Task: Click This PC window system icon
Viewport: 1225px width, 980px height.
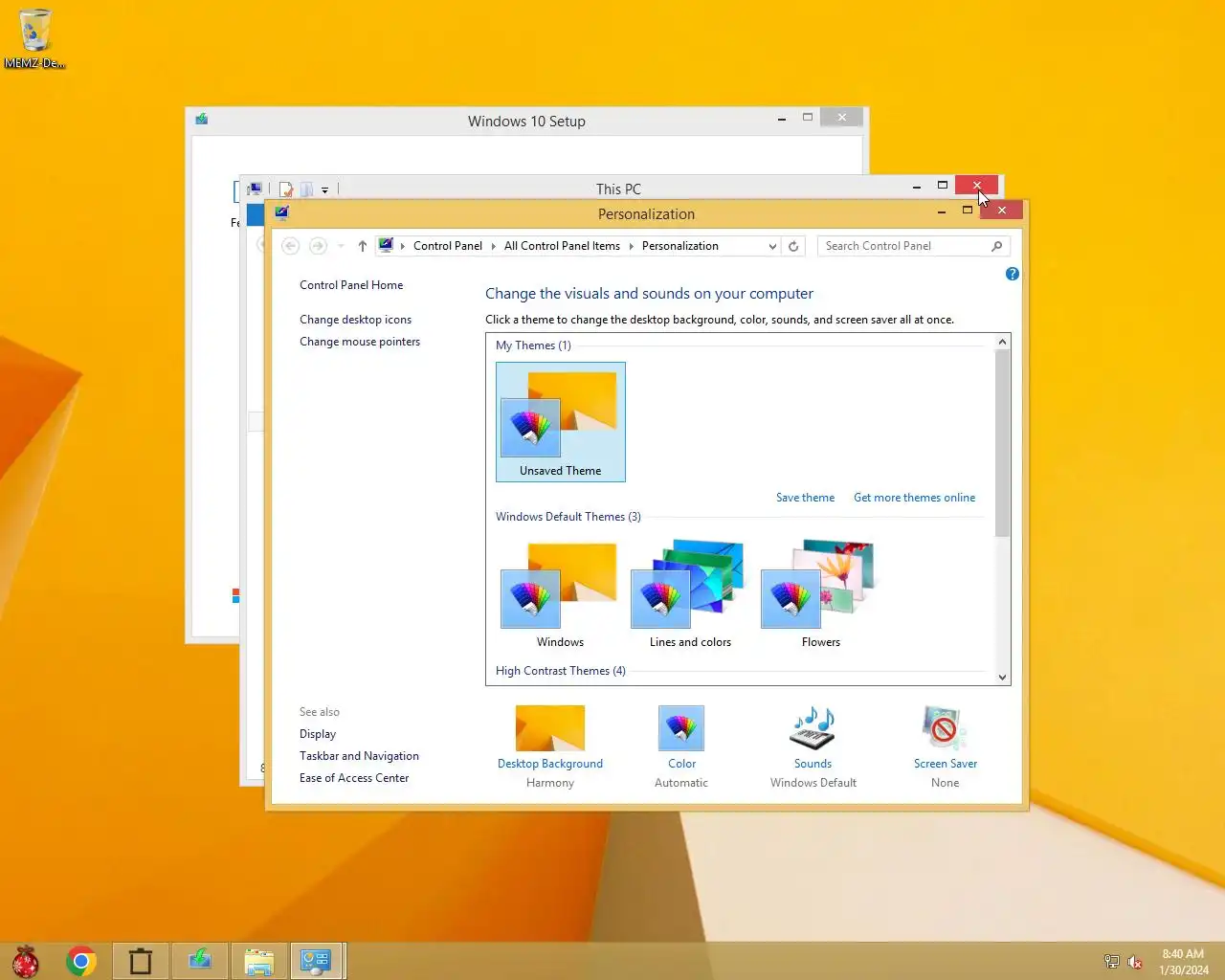Action: click(255, 189)
